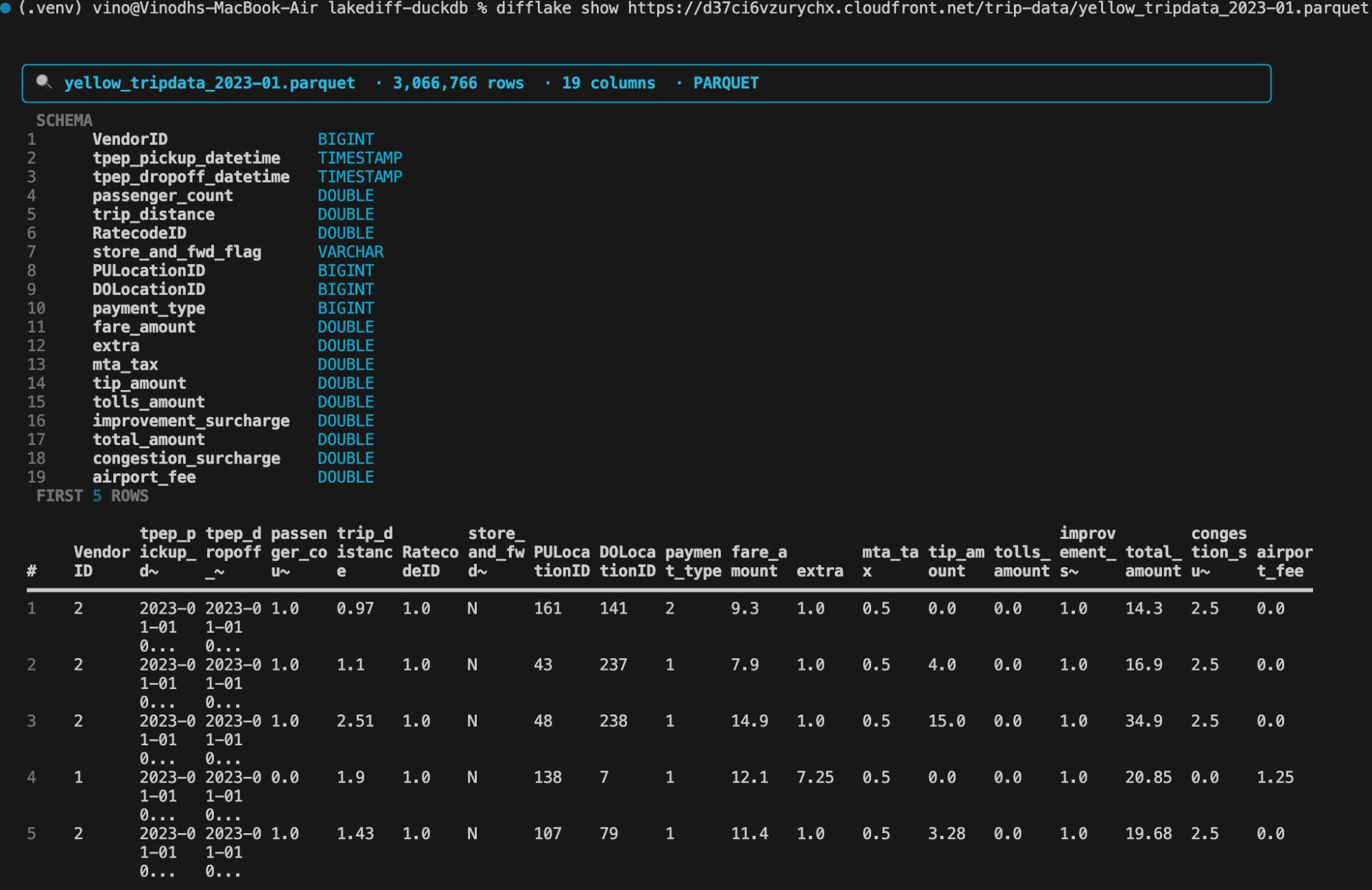
Task: Select the improvement_surcharge schema entry
Action: coord(191,420)
